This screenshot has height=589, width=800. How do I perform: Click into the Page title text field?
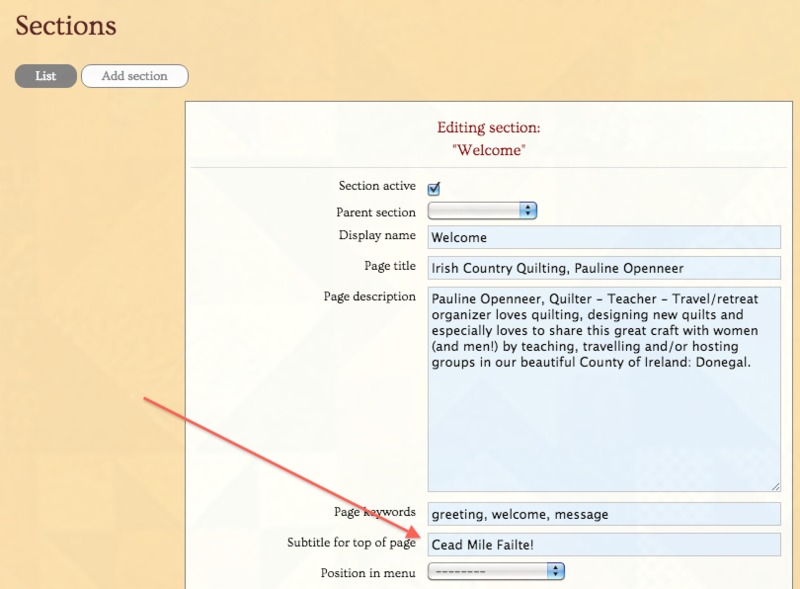(x=603, y=268)
